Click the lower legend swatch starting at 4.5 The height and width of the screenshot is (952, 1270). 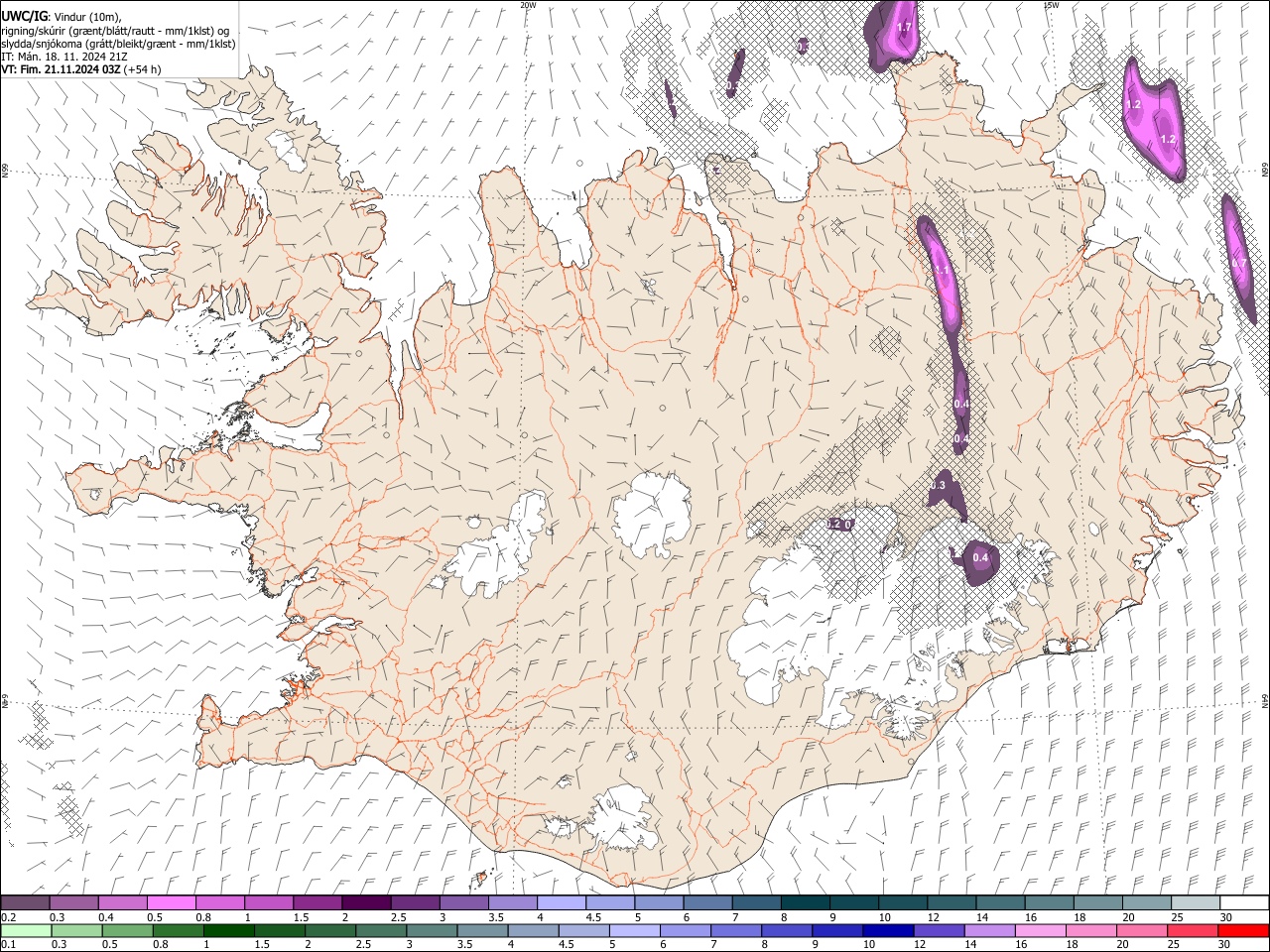point(584,931)
